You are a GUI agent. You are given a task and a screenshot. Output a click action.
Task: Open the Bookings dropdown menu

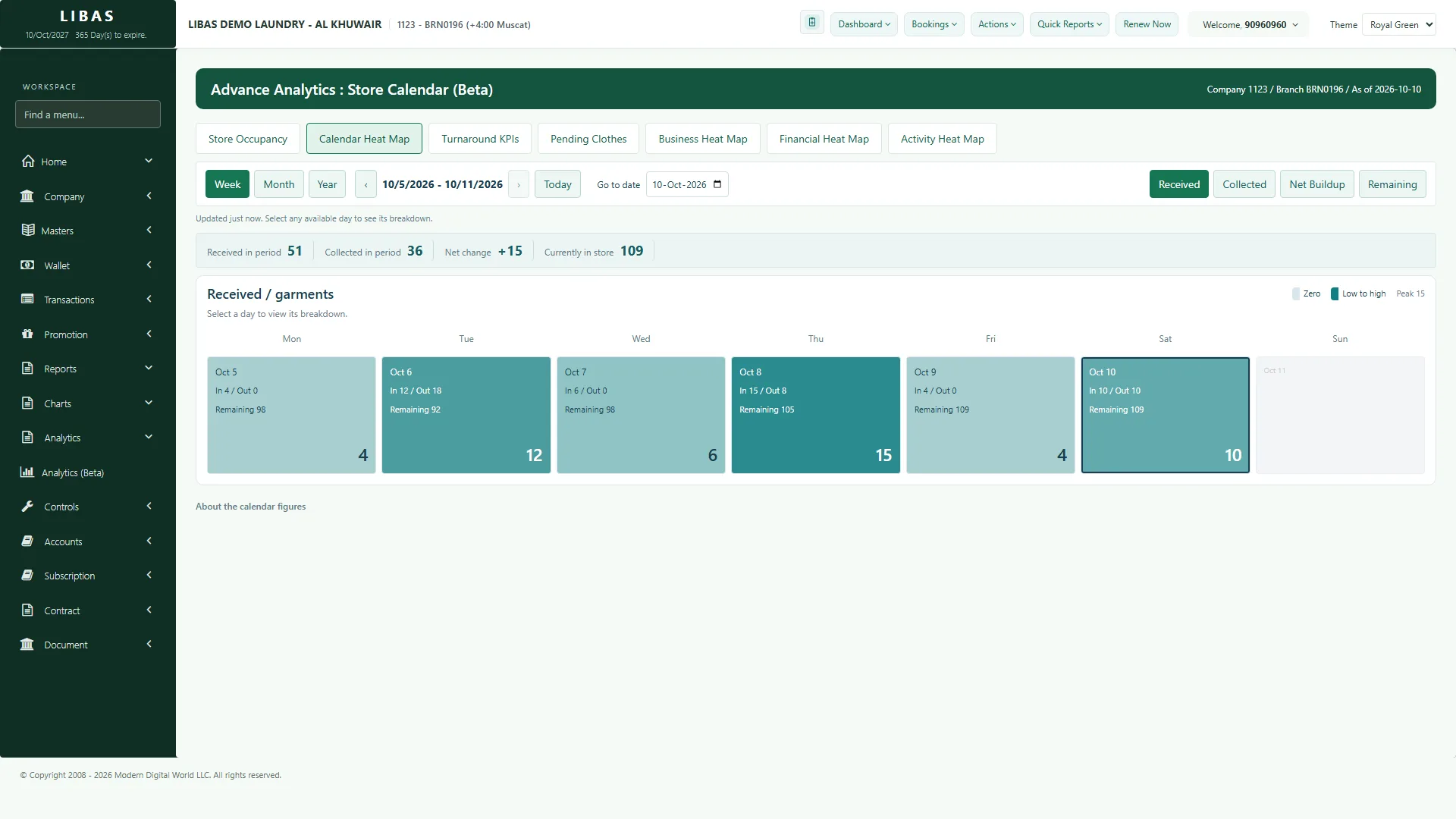(934, 24)
